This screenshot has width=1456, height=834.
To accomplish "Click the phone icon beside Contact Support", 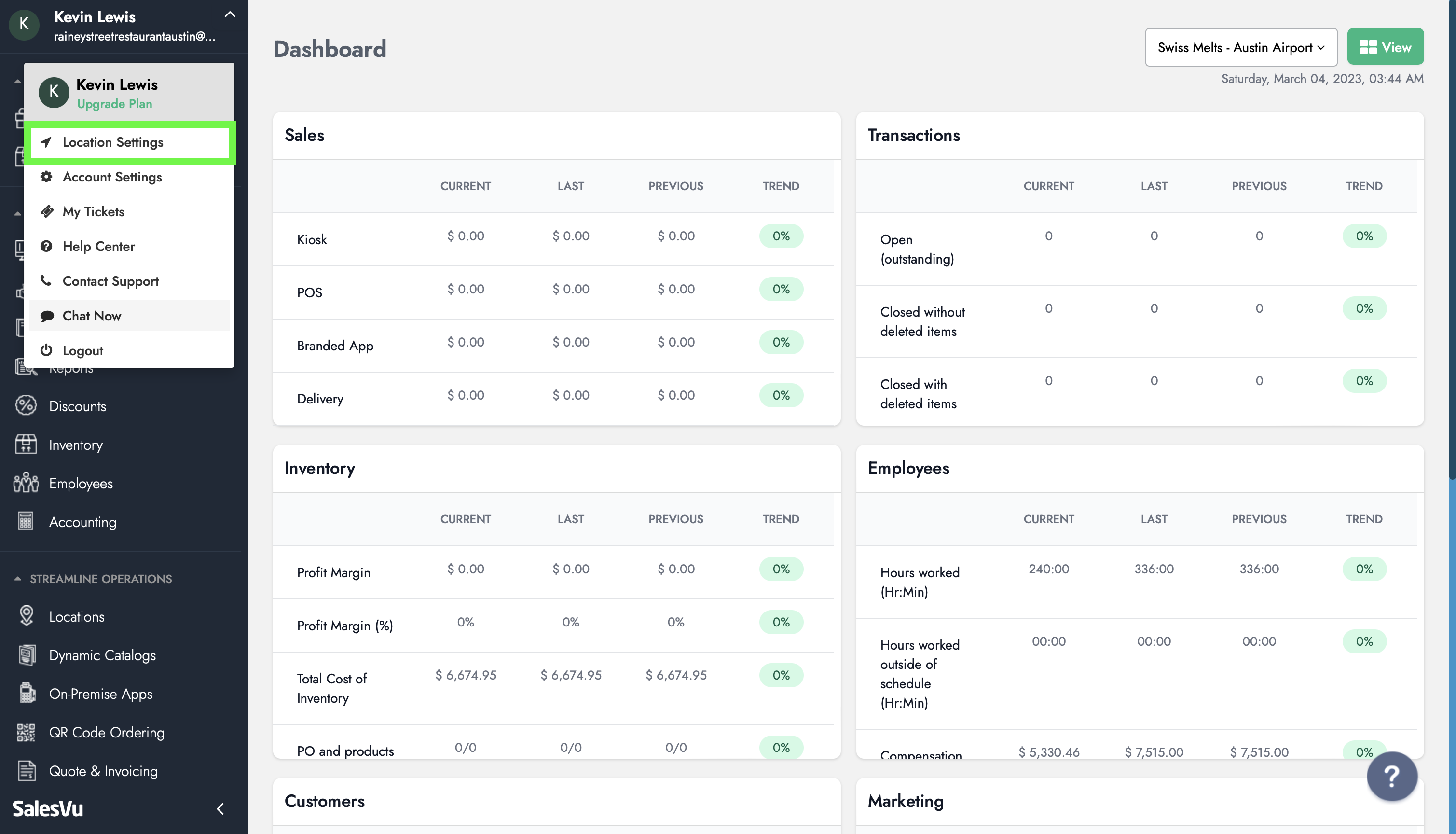I will click(x=46, y=281).
